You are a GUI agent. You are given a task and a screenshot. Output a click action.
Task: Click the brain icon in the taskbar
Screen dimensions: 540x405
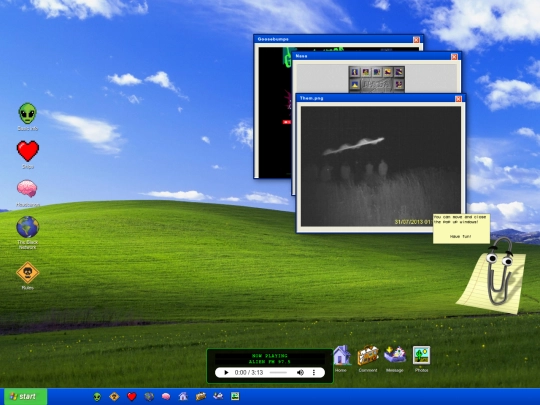pos(166,396)
